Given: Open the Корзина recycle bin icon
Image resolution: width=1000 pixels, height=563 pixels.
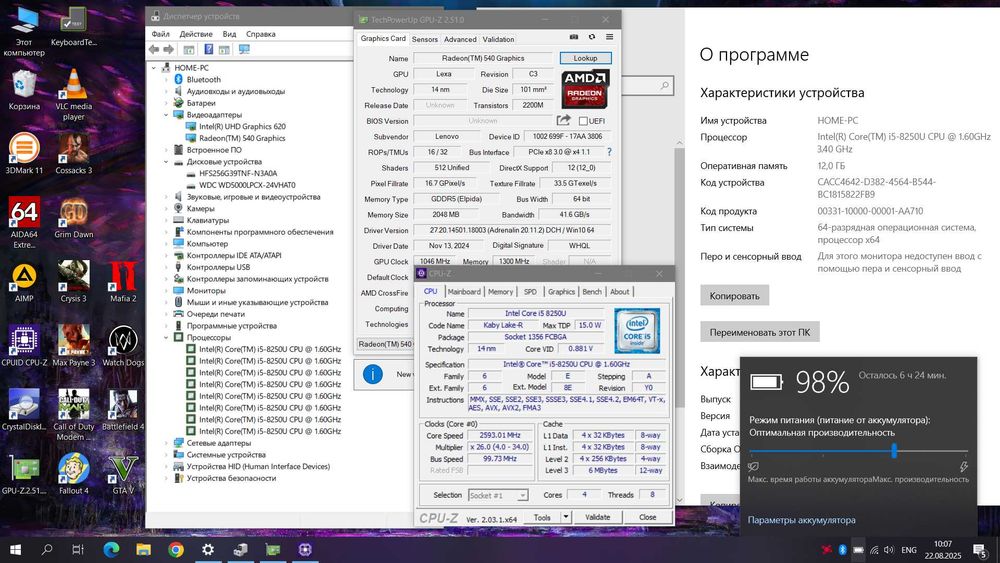Looking at the screenshot, I should [24, 90].
